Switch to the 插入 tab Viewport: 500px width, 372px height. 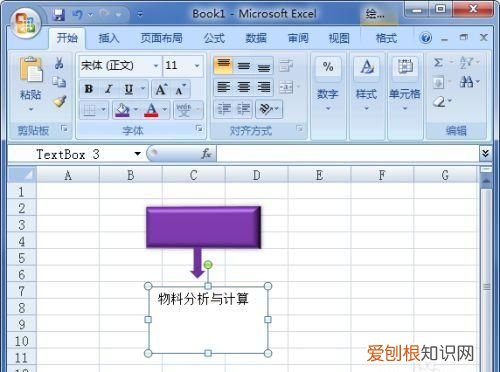109,38
